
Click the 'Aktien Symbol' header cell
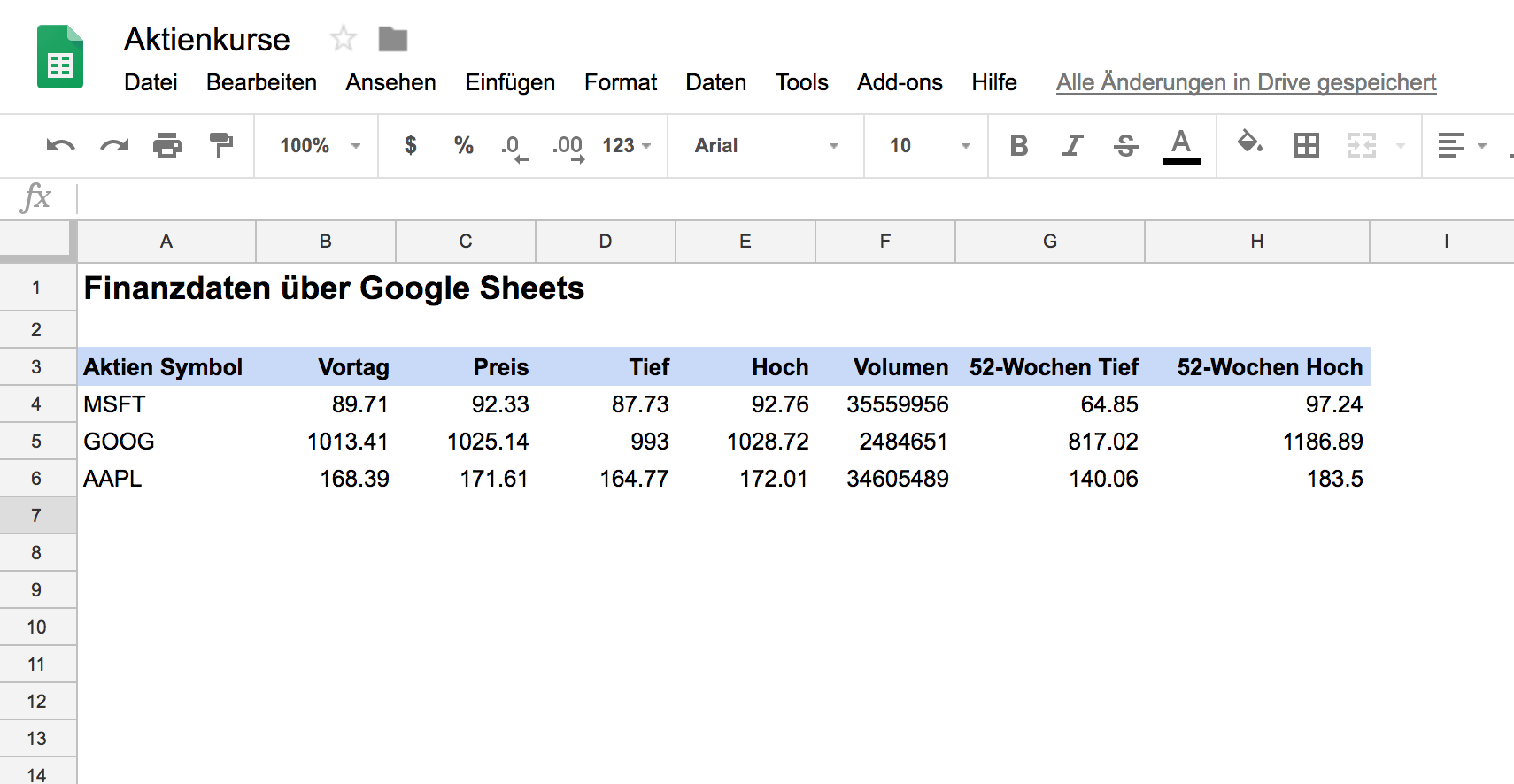click(x=166, y=366)
